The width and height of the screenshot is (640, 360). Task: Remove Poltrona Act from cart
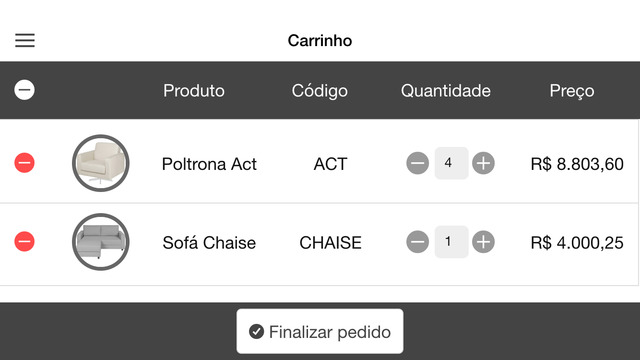(24, 163)
